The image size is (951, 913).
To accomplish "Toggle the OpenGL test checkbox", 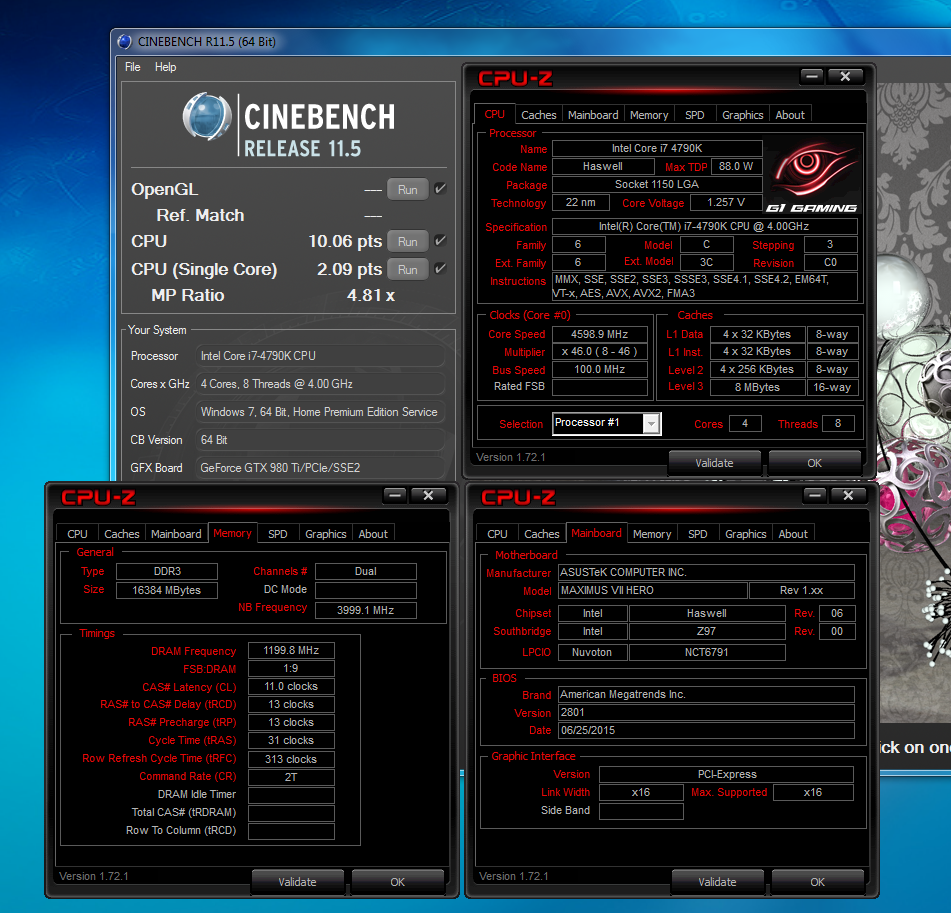I will (x=440, y=189).
